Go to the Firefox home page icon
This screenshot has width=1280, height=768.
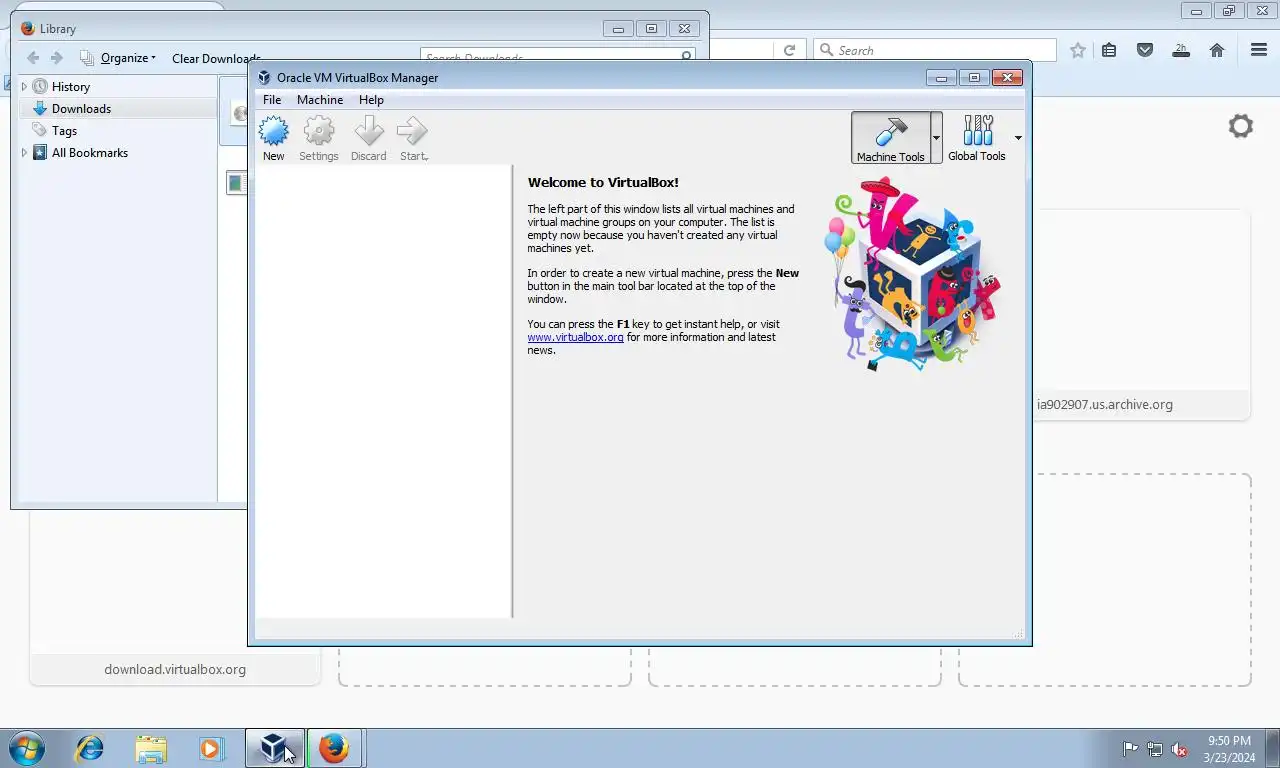[1217, 50]
